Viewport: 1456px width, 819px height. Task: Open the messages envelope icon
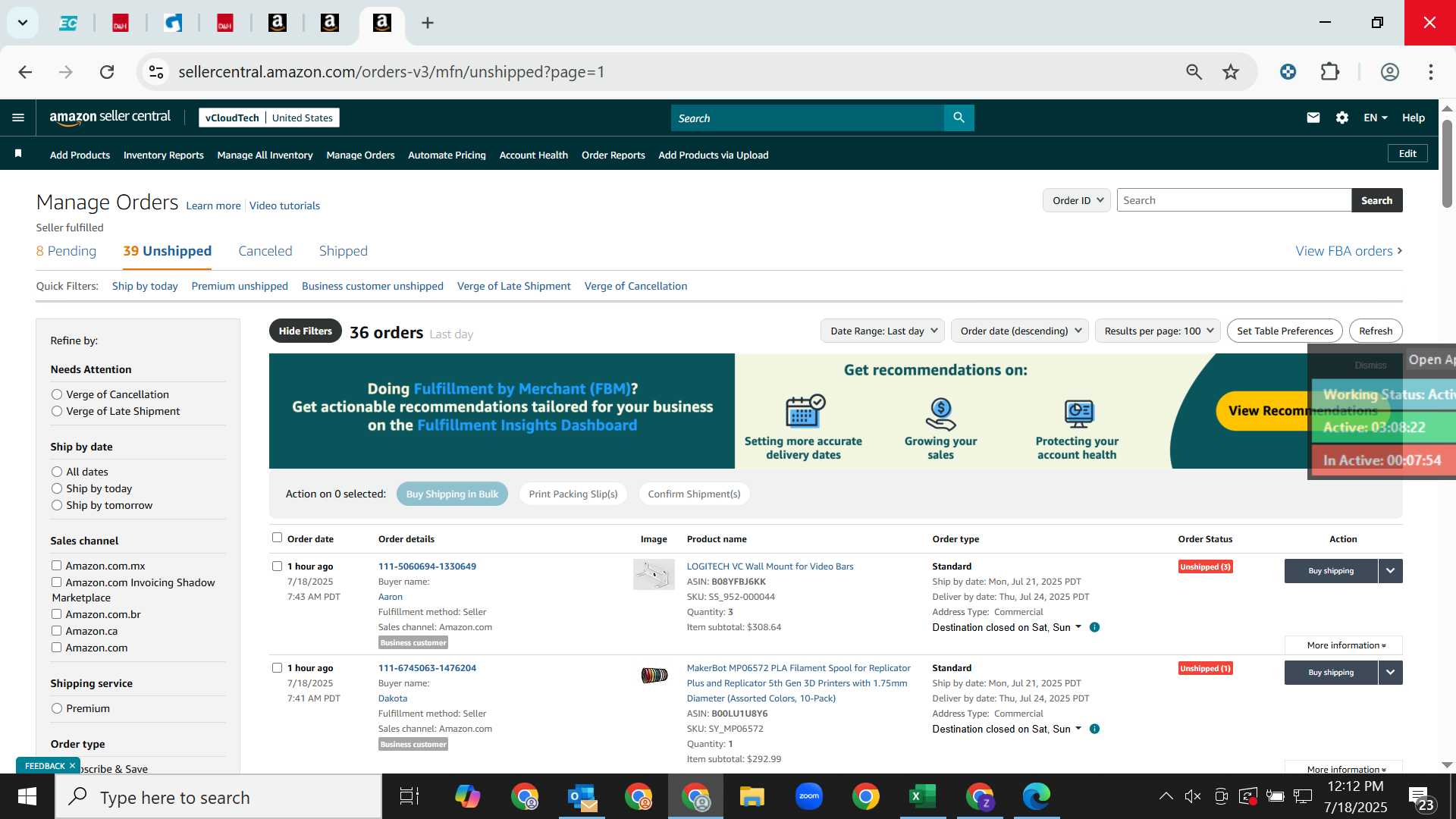tap(1313, 118)
